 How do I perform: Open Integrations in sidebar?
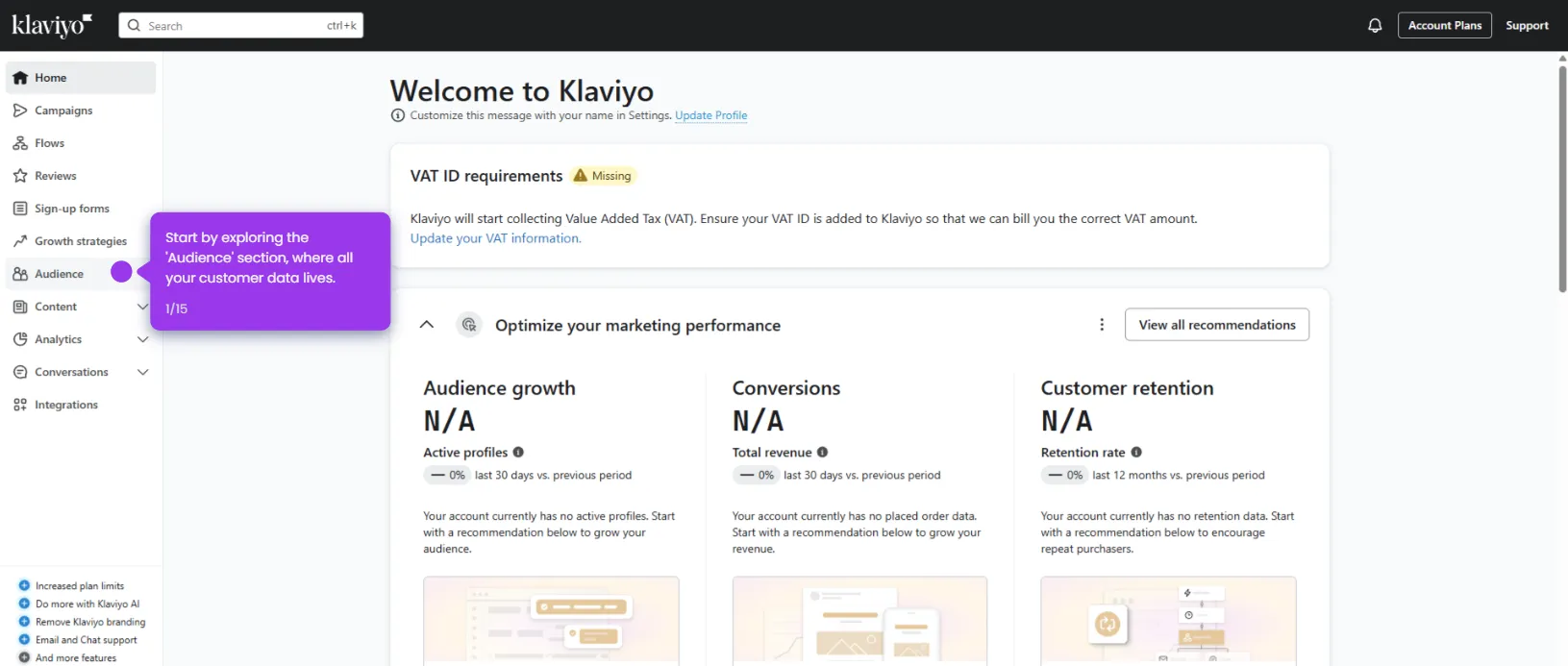81,405
